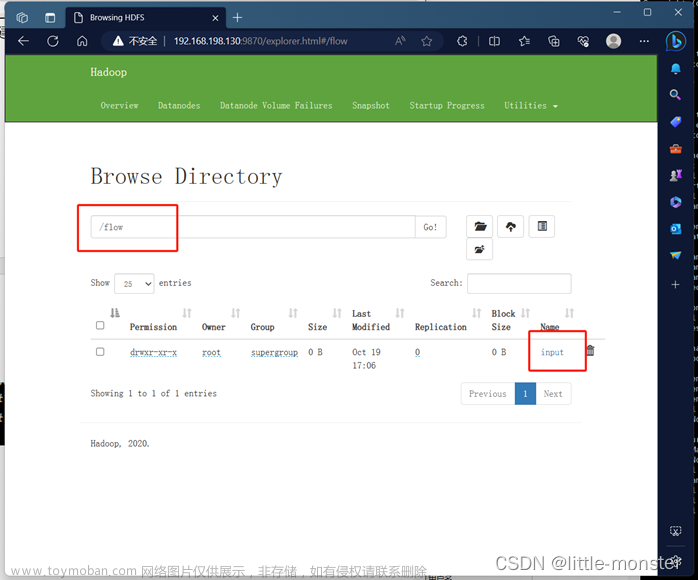
Task: Check the select-all checkbox in table header
Action: (x=100, y=325)
